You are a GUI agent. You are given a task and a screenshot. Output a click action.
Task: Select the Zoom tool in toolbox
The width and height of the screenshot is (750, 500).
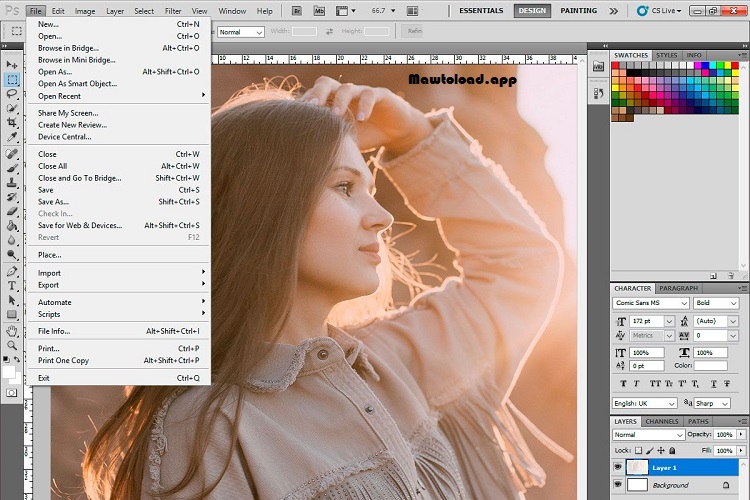(x=12, y=345)
